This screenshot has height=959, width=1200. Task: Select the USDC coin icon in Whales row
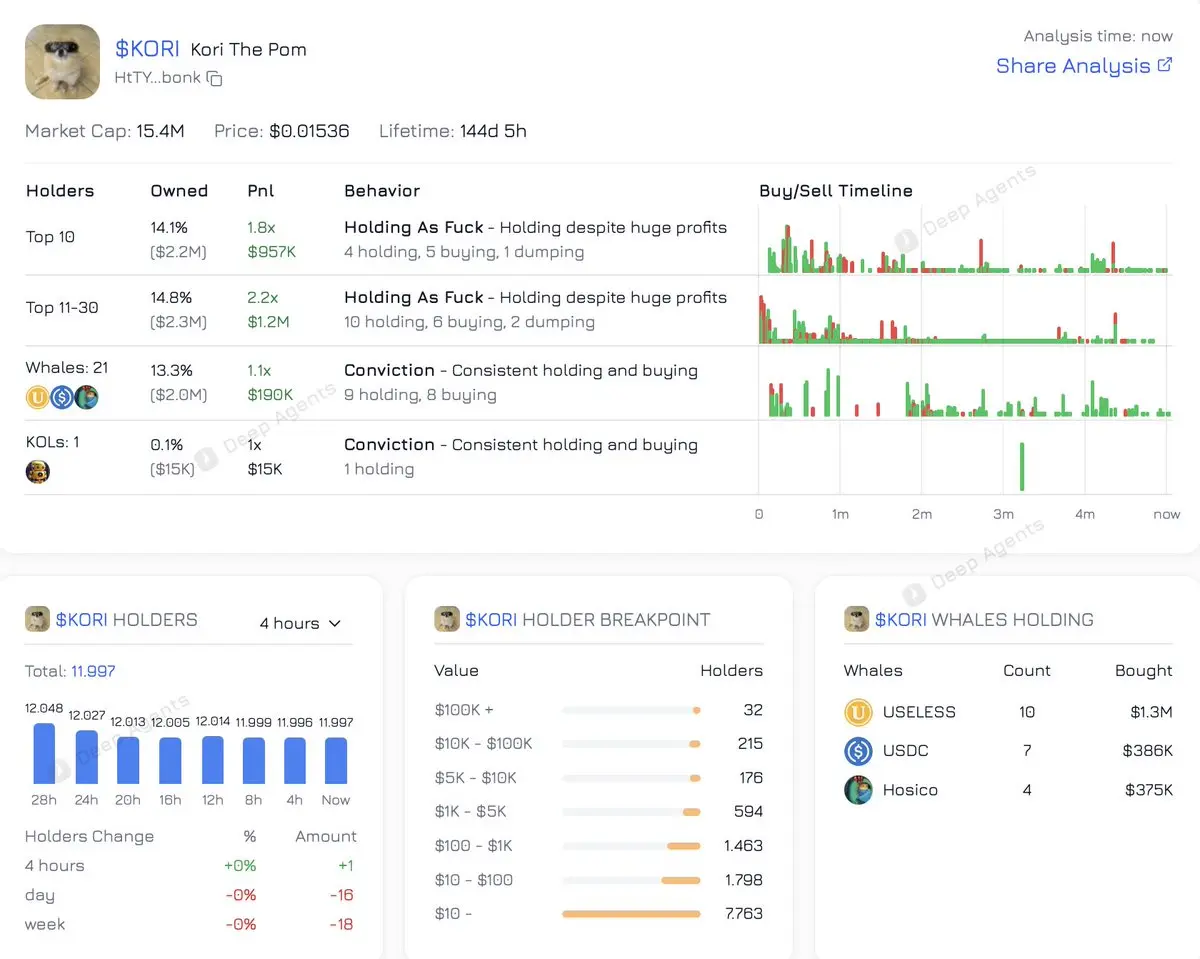coord(62,397)
